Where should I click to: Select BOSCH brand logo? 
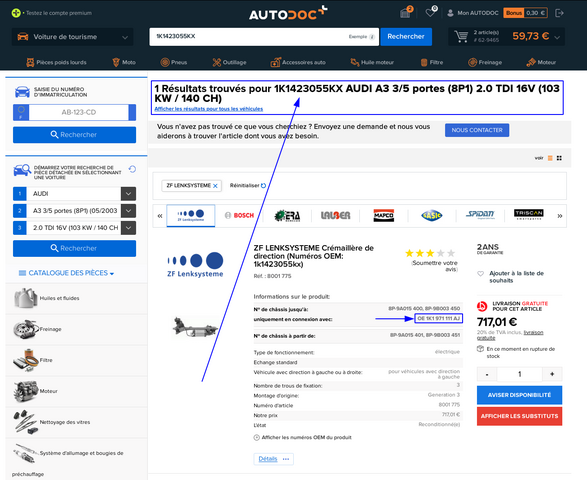click(239, 216)
